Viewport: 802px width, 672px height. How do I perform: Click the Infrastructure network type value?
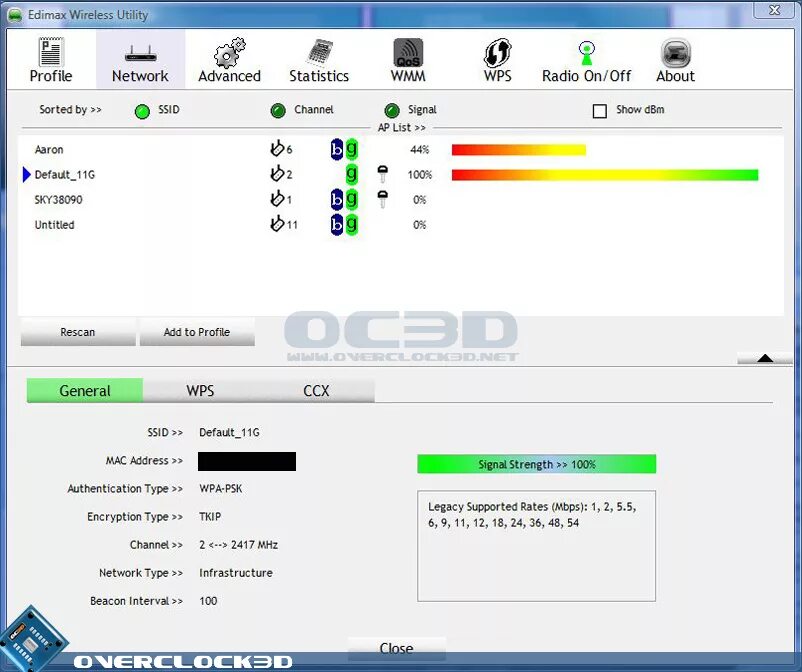point(236,573)
